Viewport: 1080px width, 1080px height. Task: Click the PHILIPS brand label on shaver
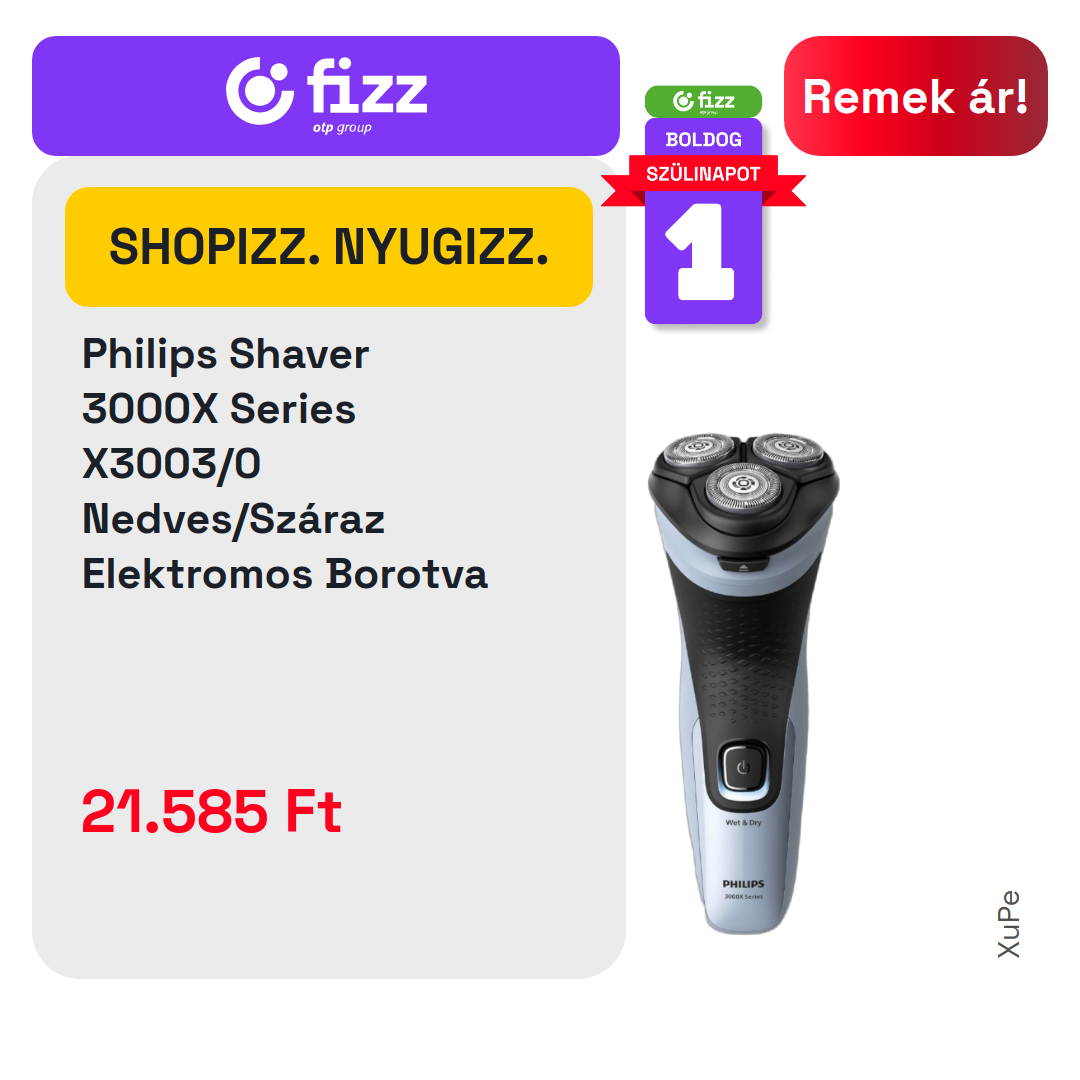point(743,884)
